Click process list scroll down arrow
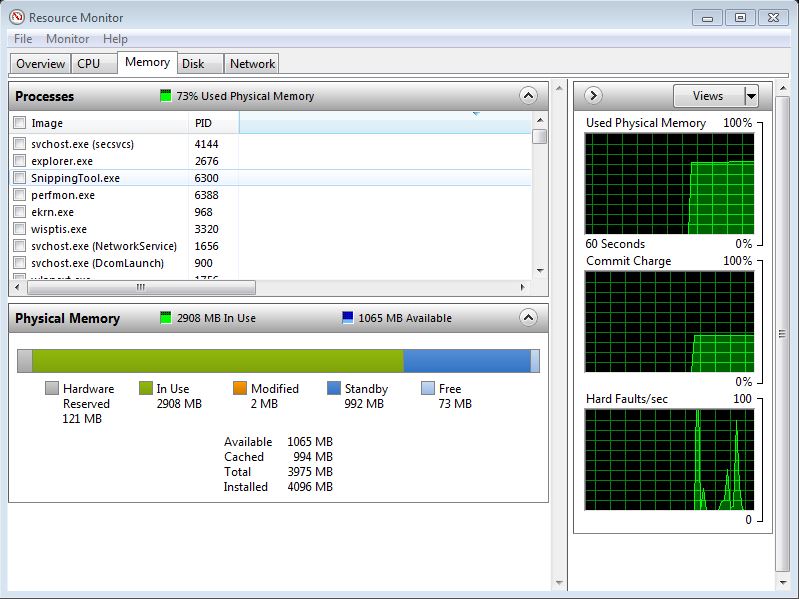Image resolution: width=799 pixels, height=599 pixels. click(540, 270)
